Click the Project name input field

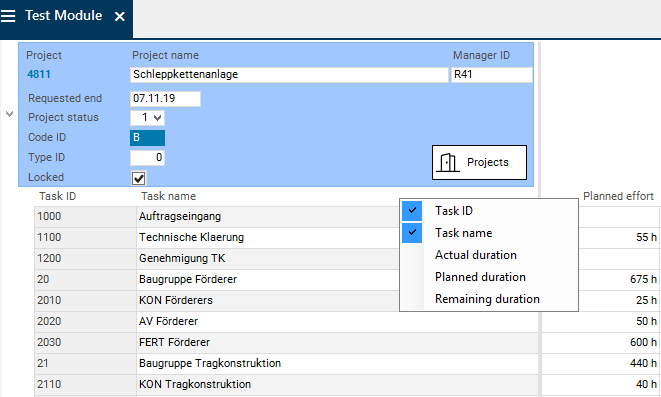[289, 75]
